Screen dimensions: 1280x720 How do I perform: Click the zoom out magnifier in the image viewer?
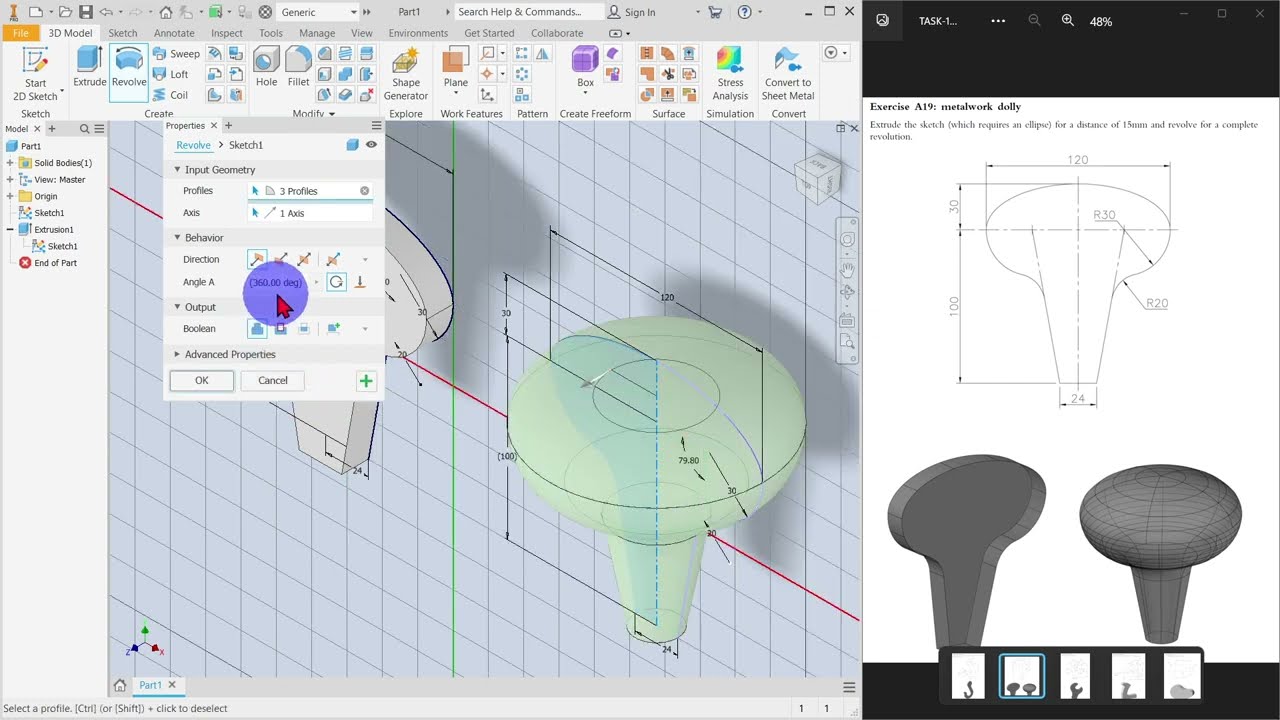(x=1034, y=21)
